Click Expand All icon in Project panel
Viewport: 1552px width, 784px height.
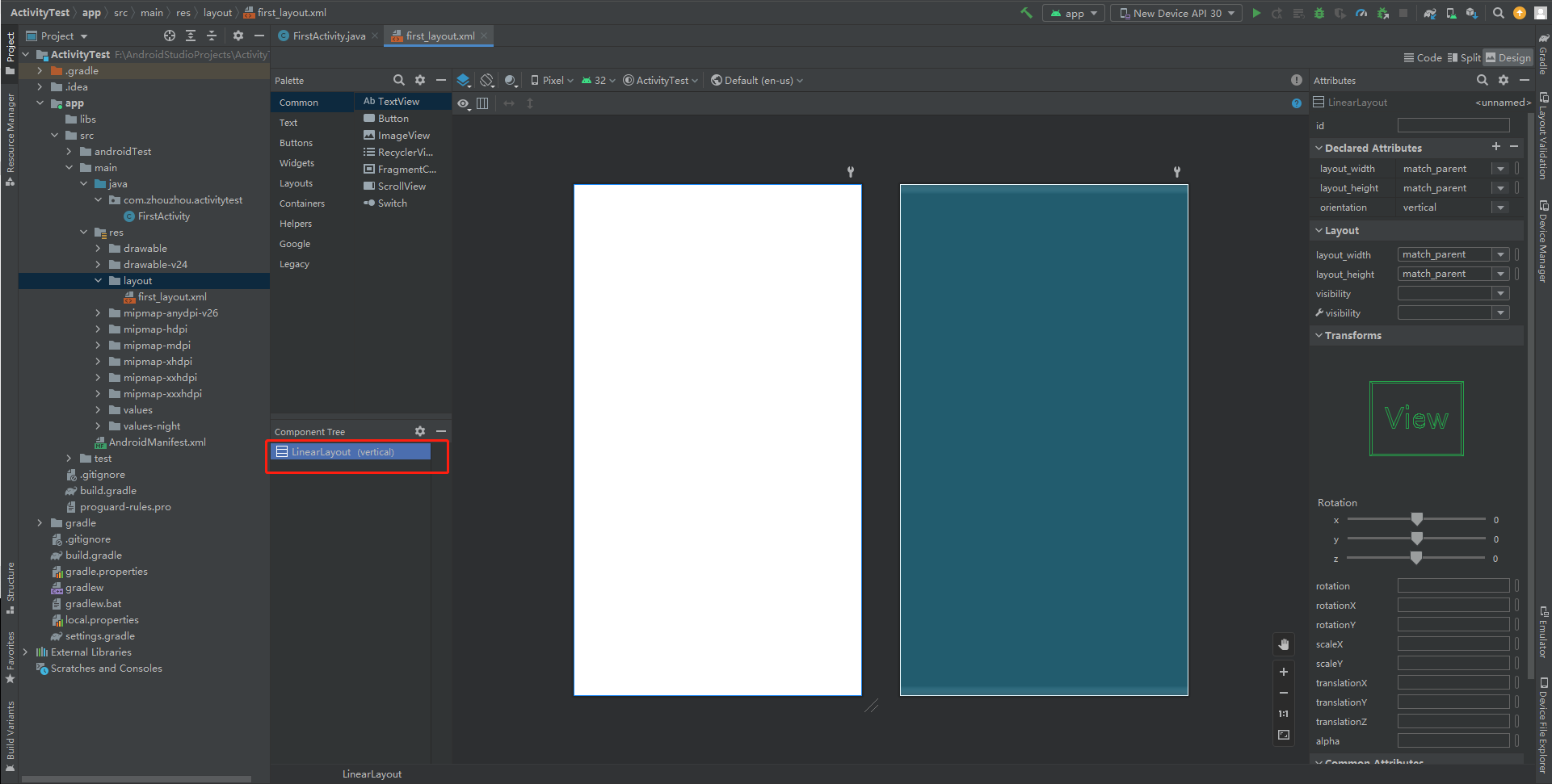point(191,36)
